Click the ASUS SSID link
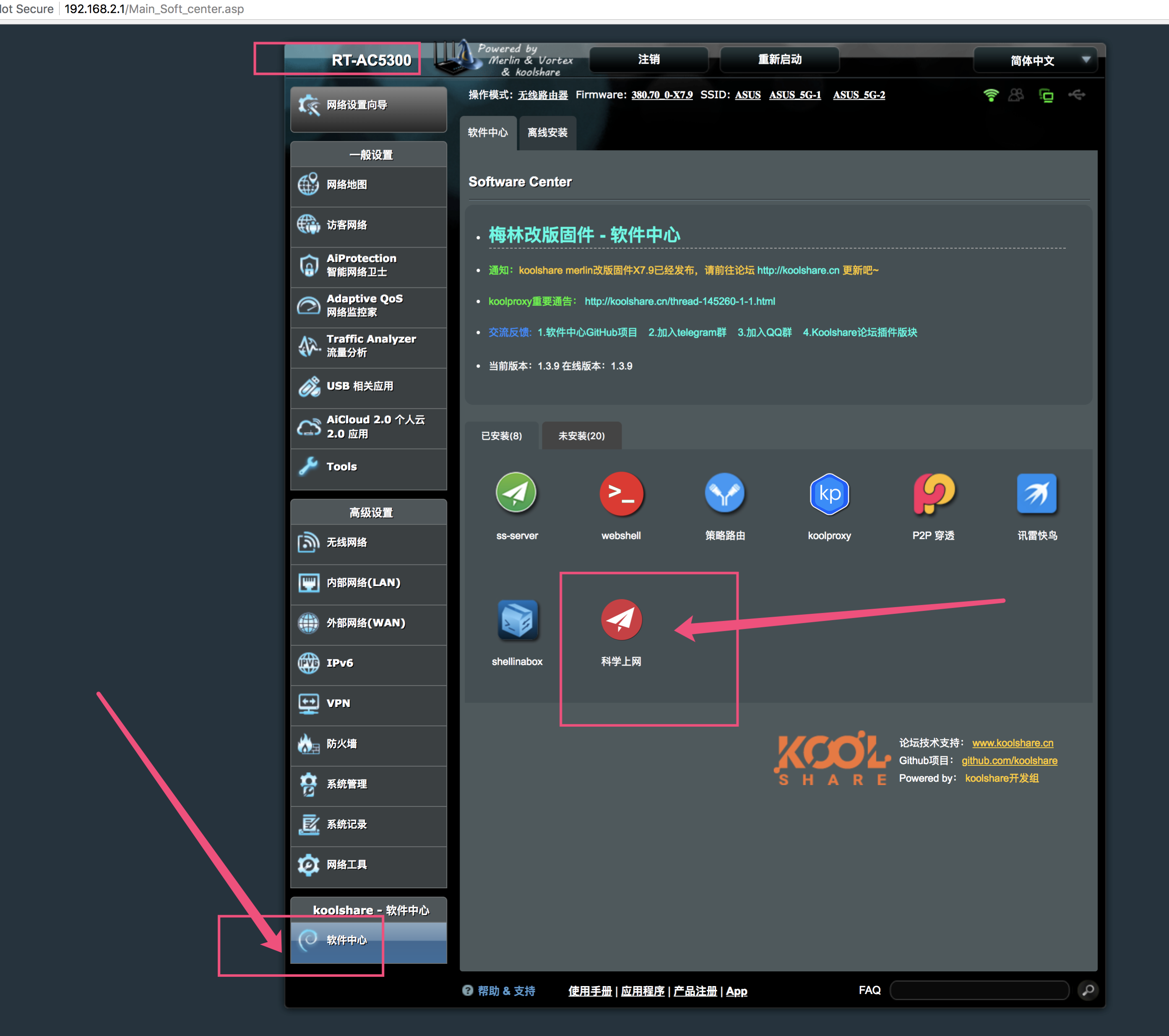The width and height of the screenshot is (1169, 1036). 747,95
